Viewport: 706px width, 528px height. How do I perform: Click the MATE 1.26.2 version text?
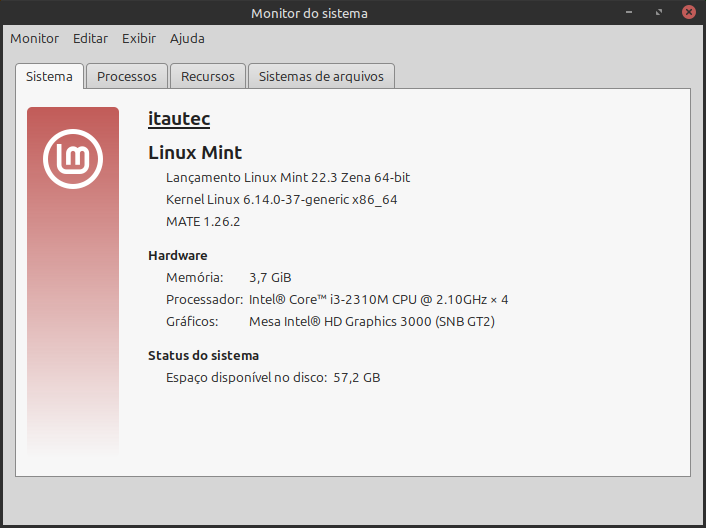203,221
